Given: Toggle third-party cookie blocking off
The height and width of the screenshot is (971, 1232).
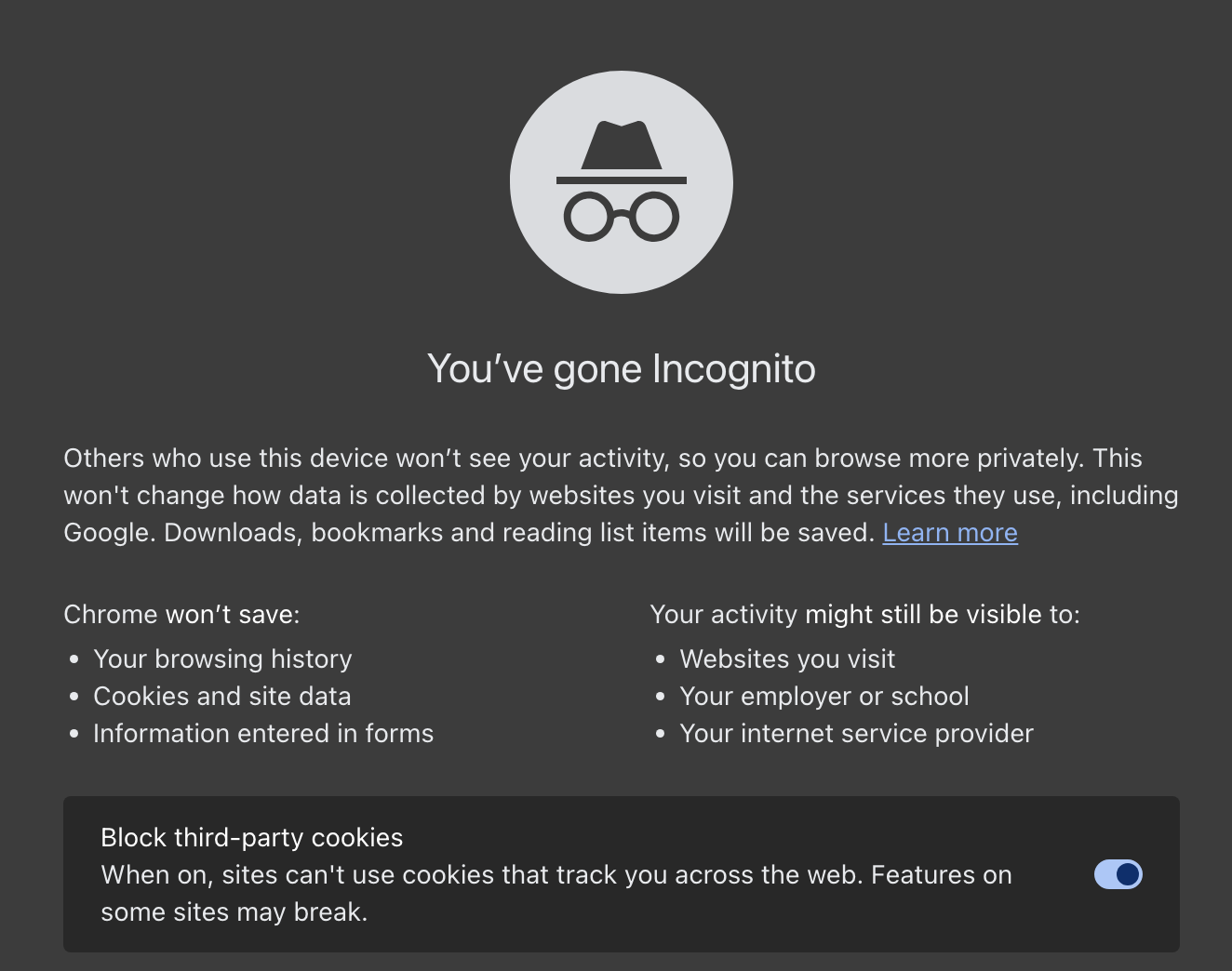Looking at the screenshot, I should click(x=1117, y=874).
